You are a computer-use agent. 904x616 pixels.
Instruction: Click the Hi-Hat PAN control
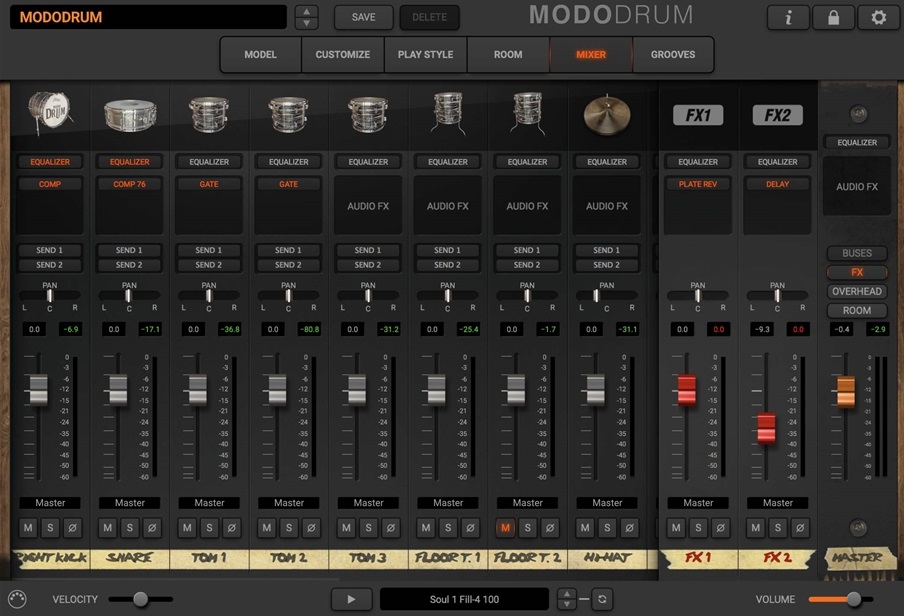(x=607, y=296)
